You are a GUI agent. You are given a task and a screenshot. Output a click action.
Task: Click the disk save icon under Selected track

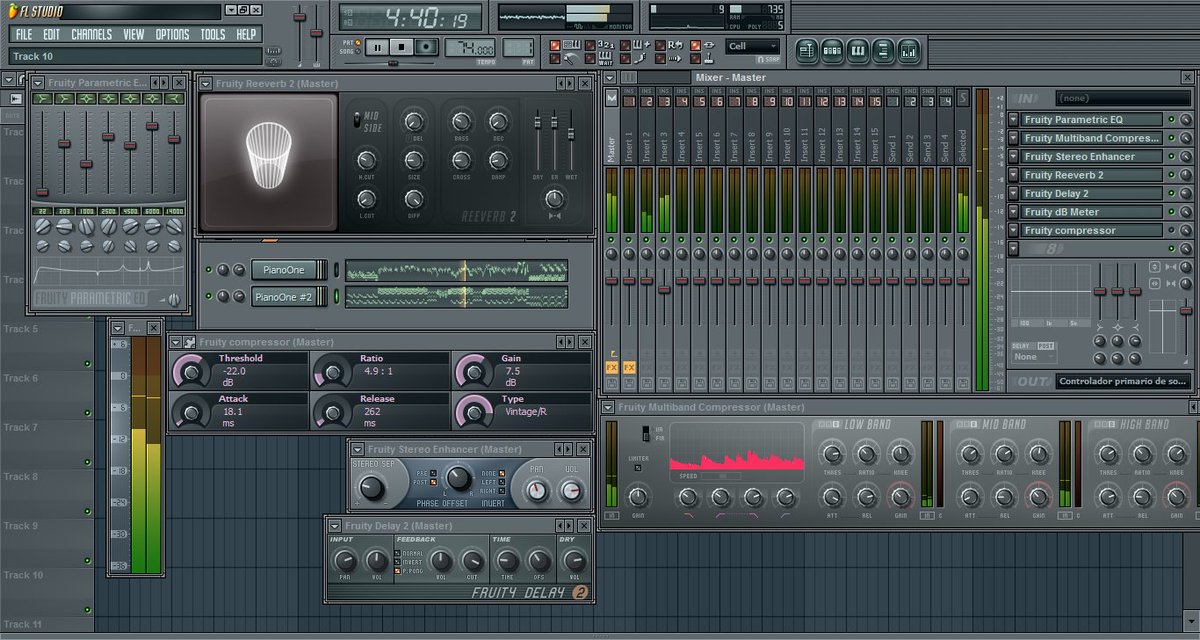click(x=963, y=383)
